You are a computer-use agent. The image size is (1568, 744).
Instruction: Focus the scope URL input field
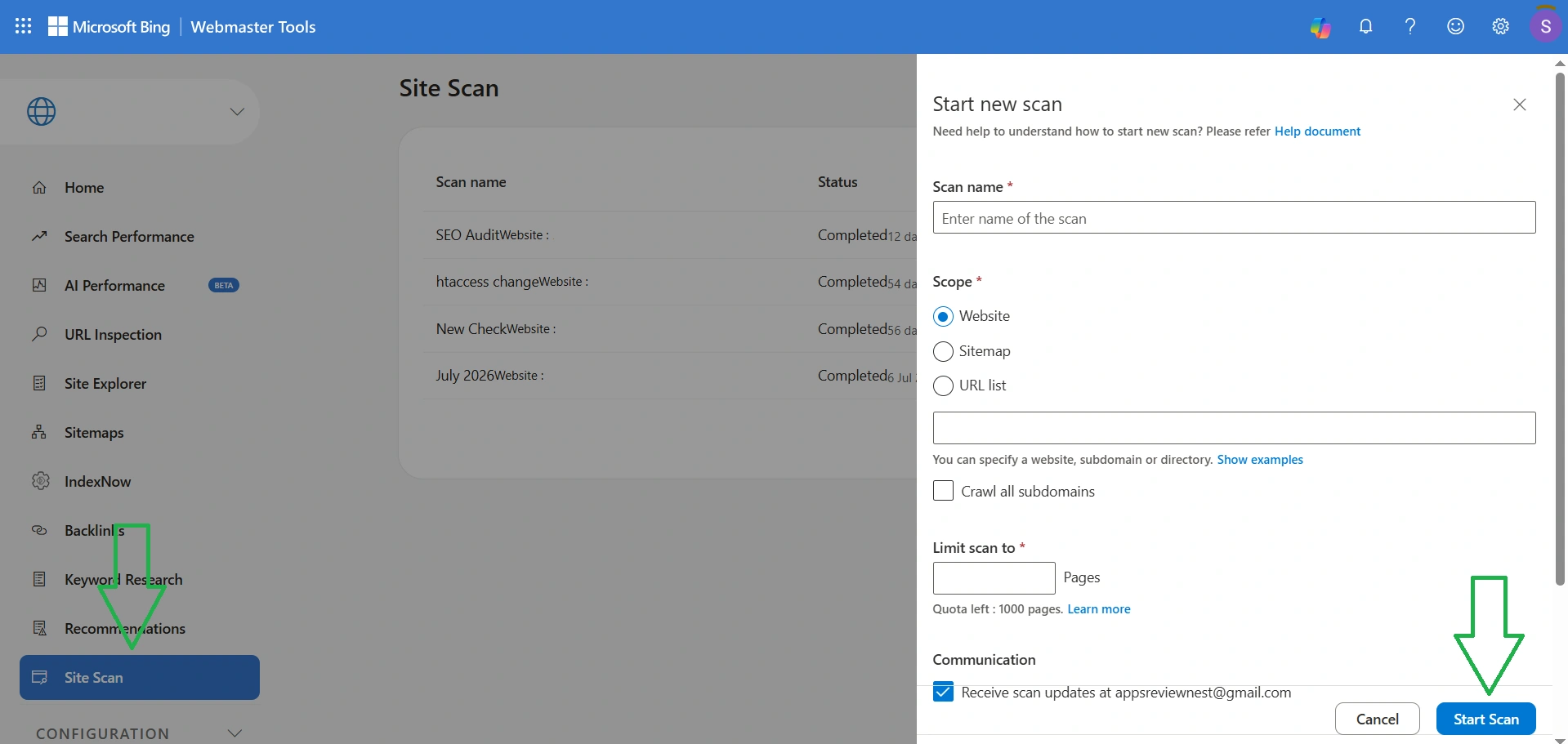(x=1234, y=428)
